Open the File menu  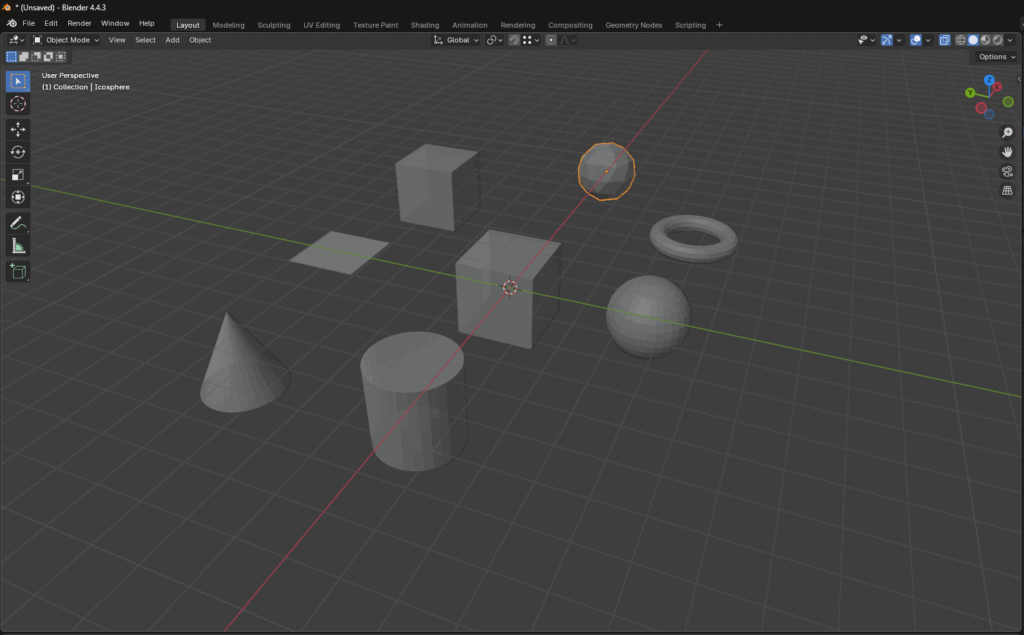coord(29,24)
